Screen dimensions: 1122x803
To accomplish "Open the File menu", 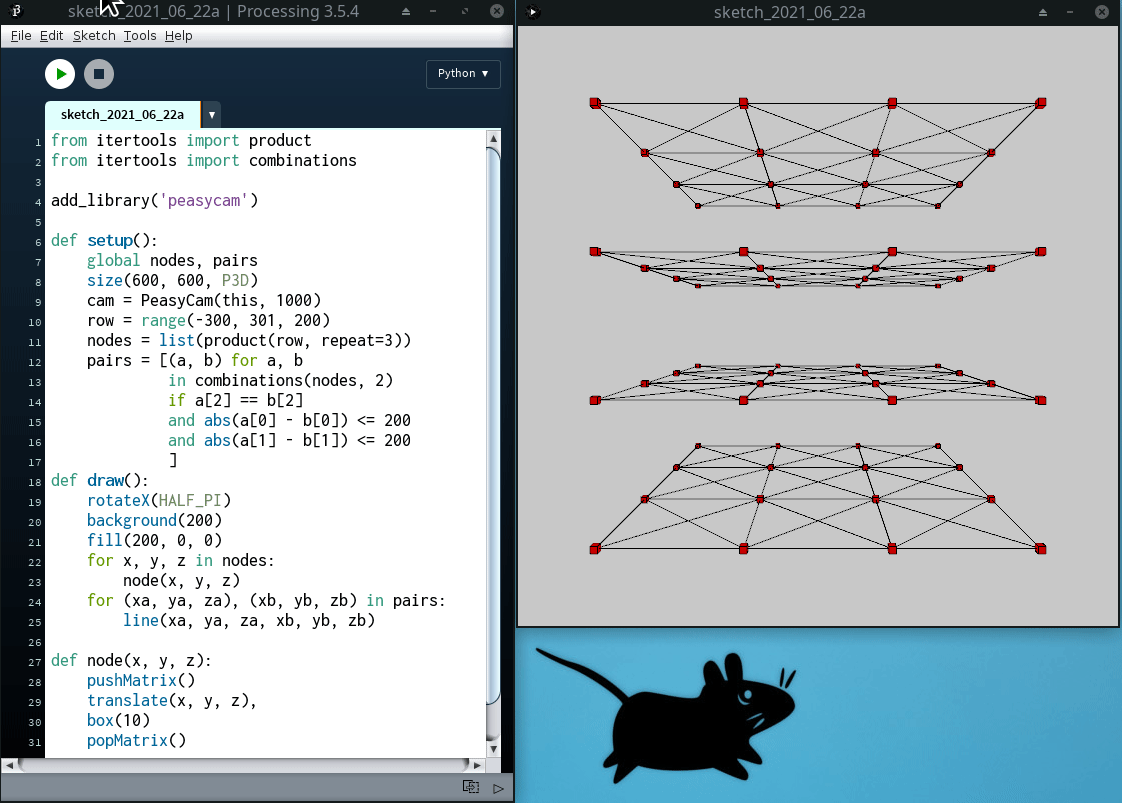I will coord(21,36).
